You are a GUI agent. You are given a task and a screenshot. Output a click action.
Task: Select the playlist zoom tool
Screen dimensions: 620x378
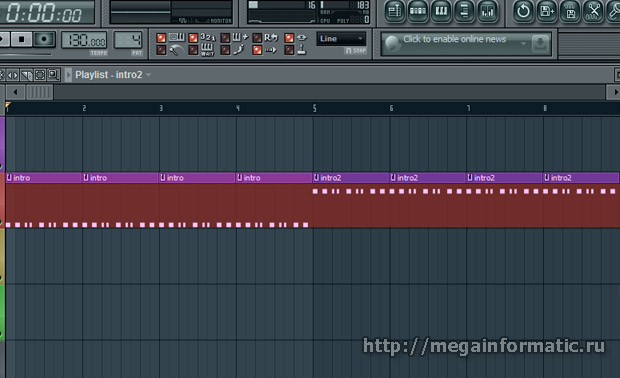tap(53, 74)
